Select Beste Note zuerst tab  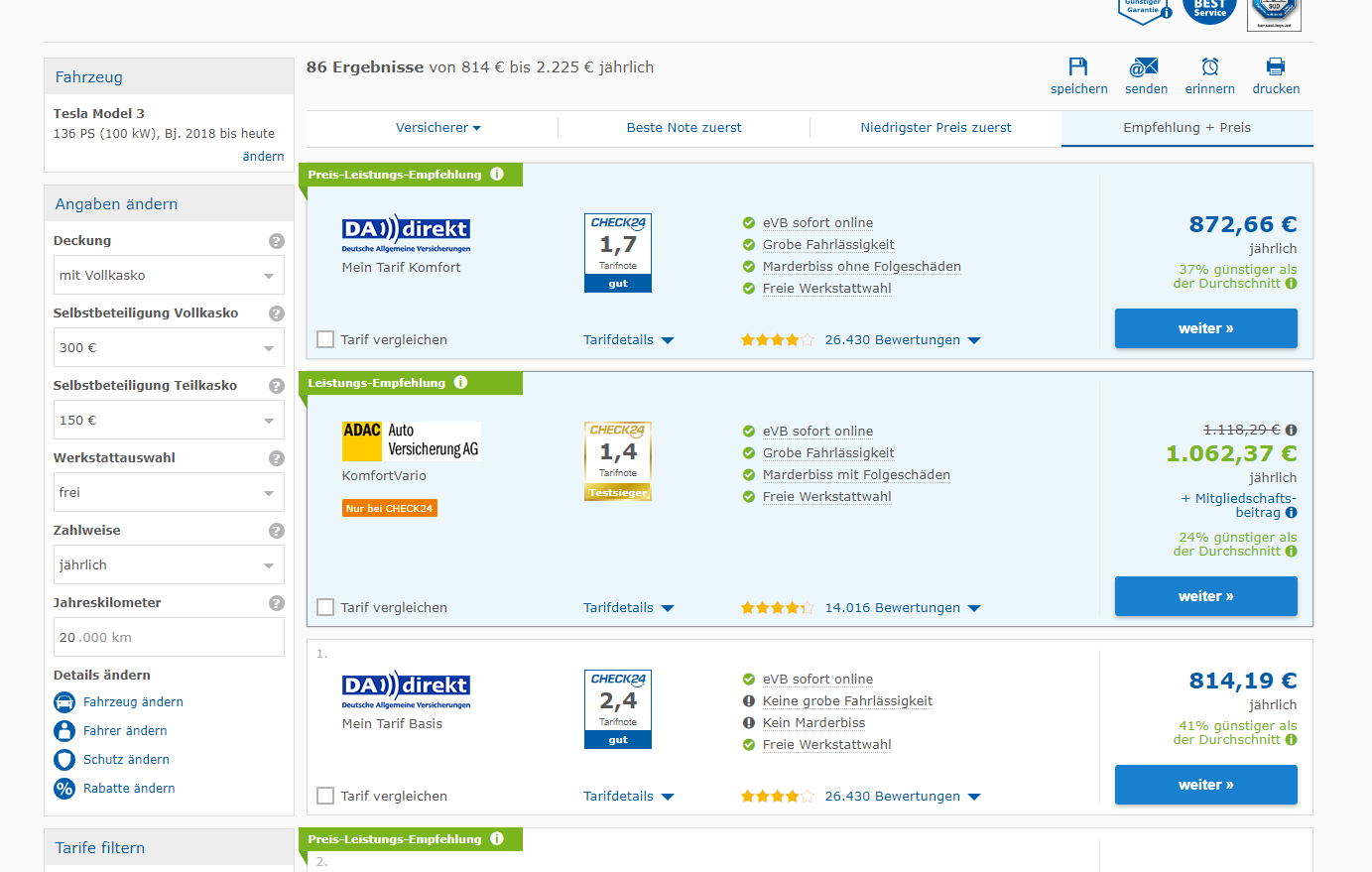point(684,128)
